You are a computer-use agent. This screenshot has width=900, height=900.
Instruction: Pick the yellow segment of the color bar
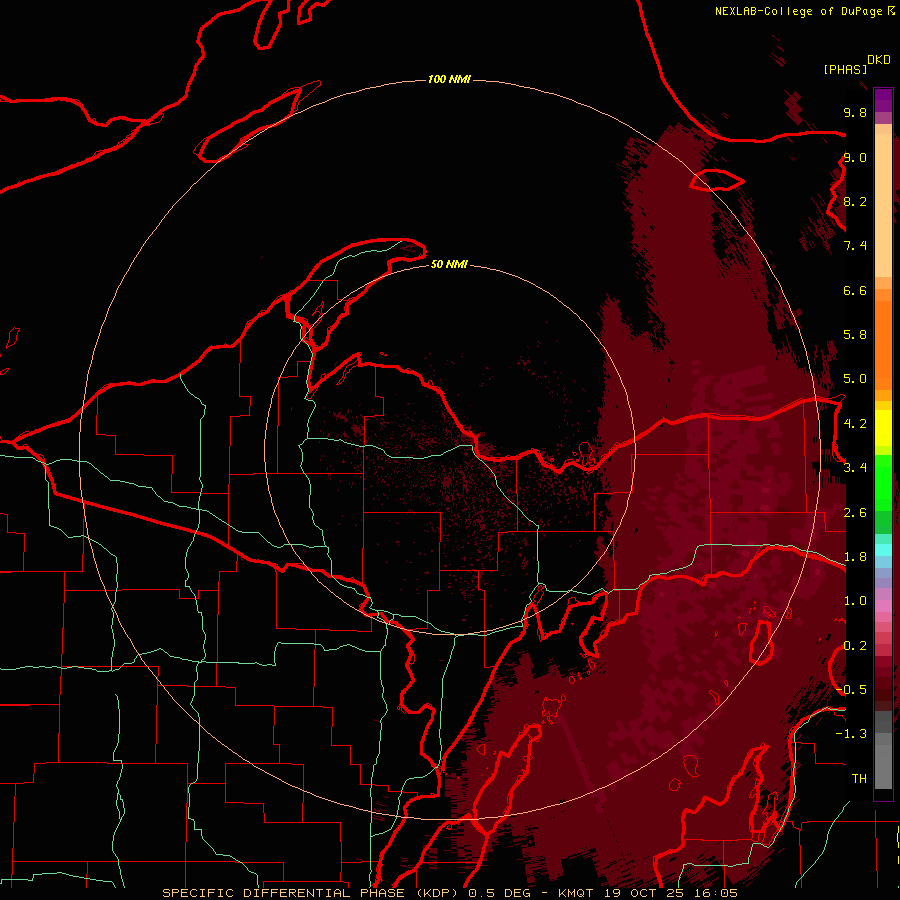(x=883, y=428)
